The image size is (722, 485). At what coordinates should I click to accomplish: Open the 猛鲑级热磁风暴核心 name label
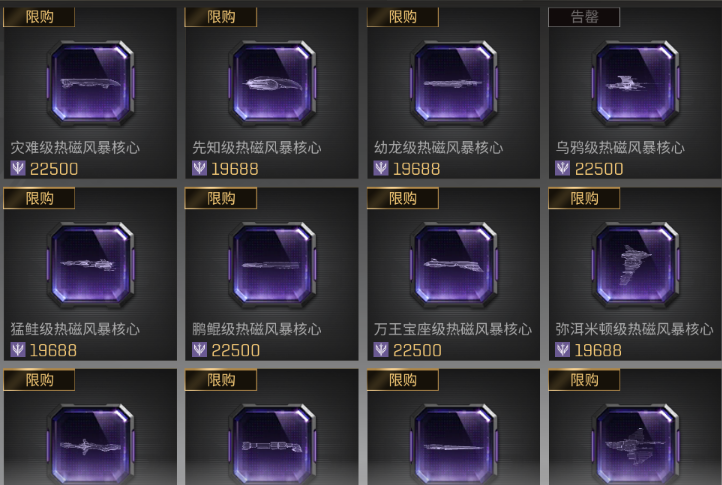tap(75, 329)
